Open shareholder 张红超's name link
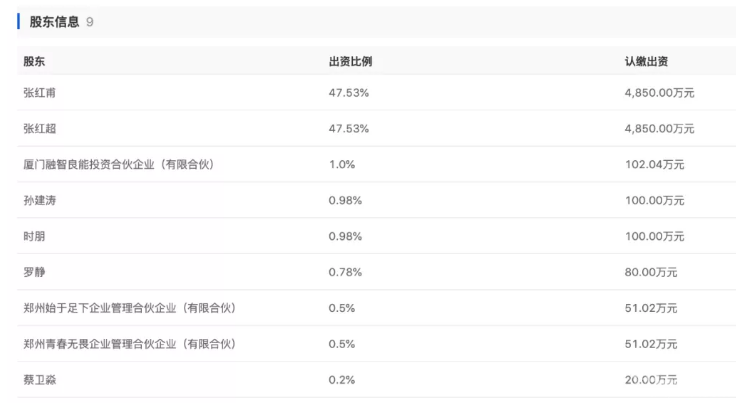 click(x=40, y=128)
